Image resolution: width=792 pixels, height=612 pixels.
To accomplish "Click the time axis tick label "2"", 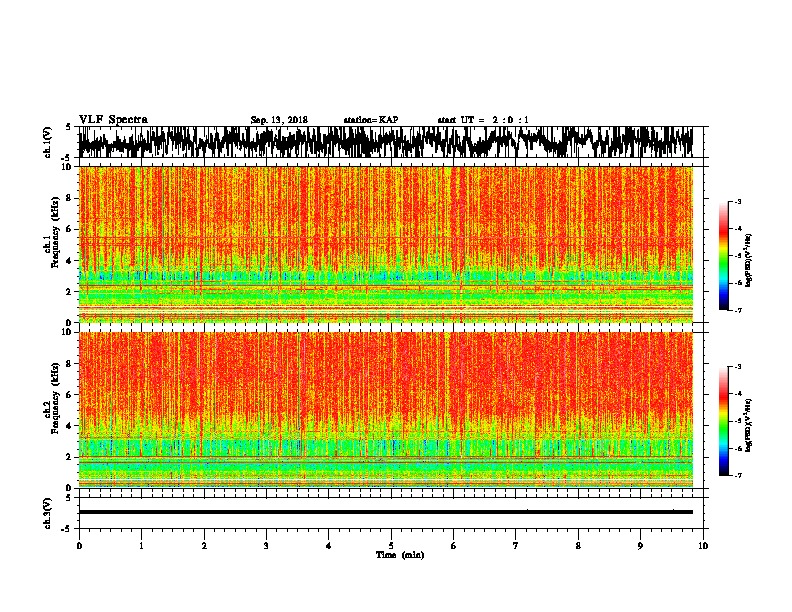I will tap(204, 546).
